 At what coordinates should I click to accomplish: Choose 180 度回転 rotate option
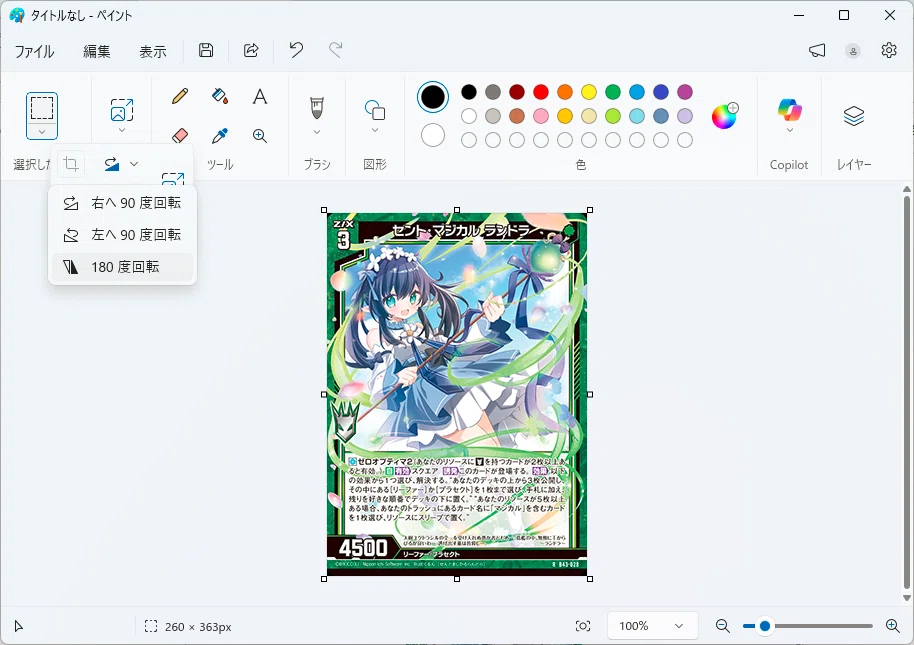point(122,267)
